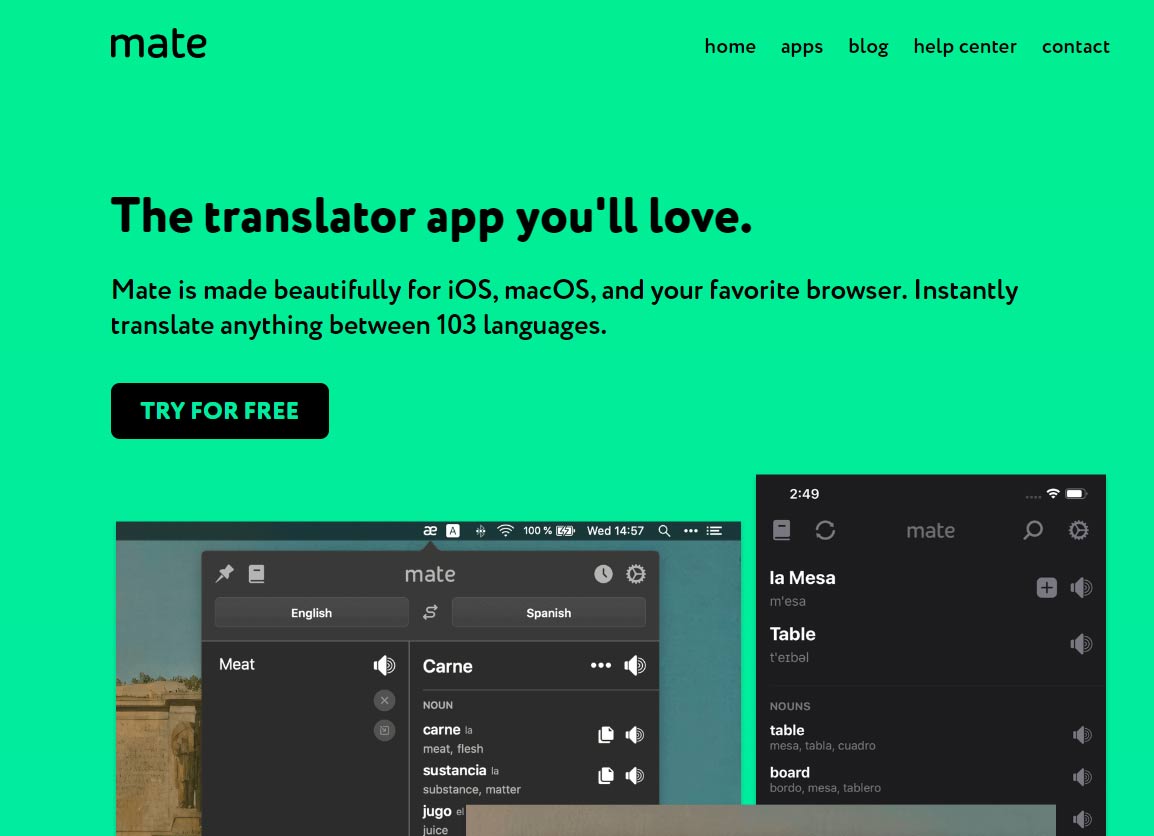Go to the apps navigation item
Viewport: 1154px width, 836px height.
coord(801,46)
